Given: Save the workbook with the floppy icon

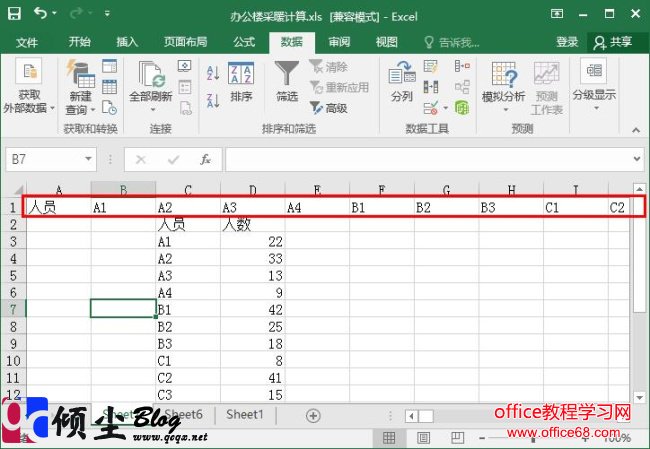Looking at the screenshot, I should 14,14.
